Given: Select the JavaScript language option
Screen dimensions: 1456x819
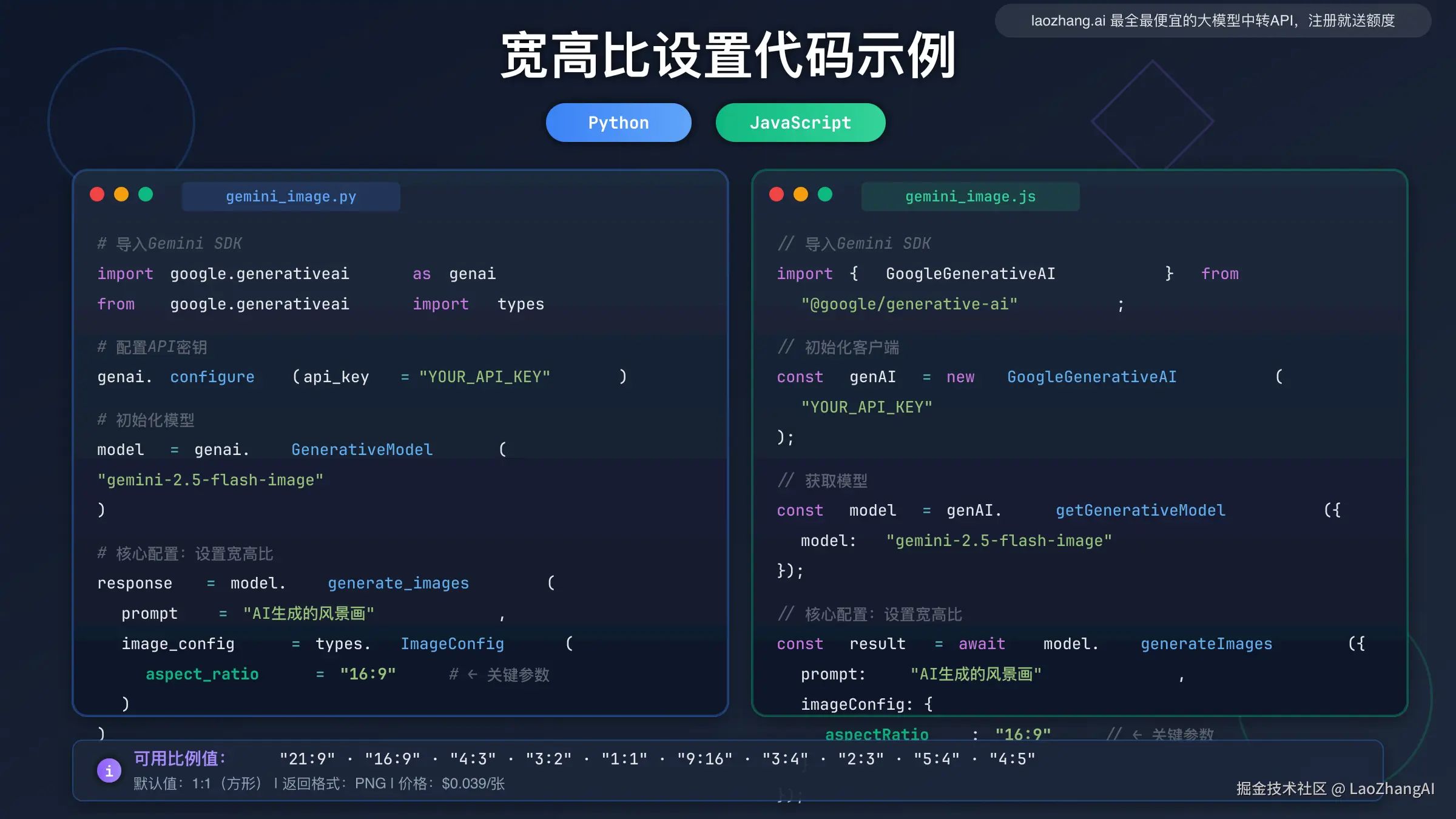Looking at the screenshot, I should 800,122.
